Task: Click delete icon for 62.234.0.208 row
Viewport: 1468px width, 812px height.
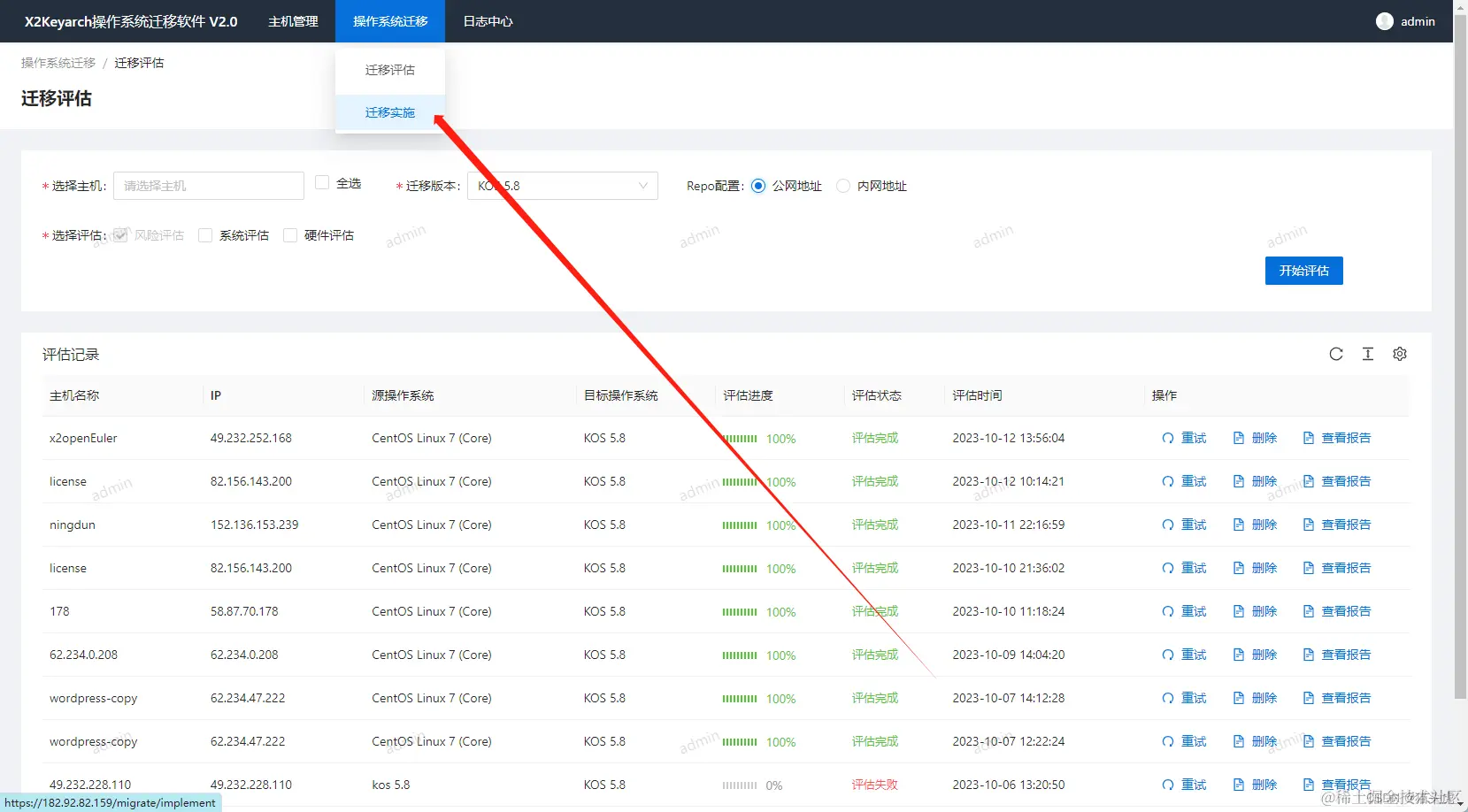Action: [1239, 655]
